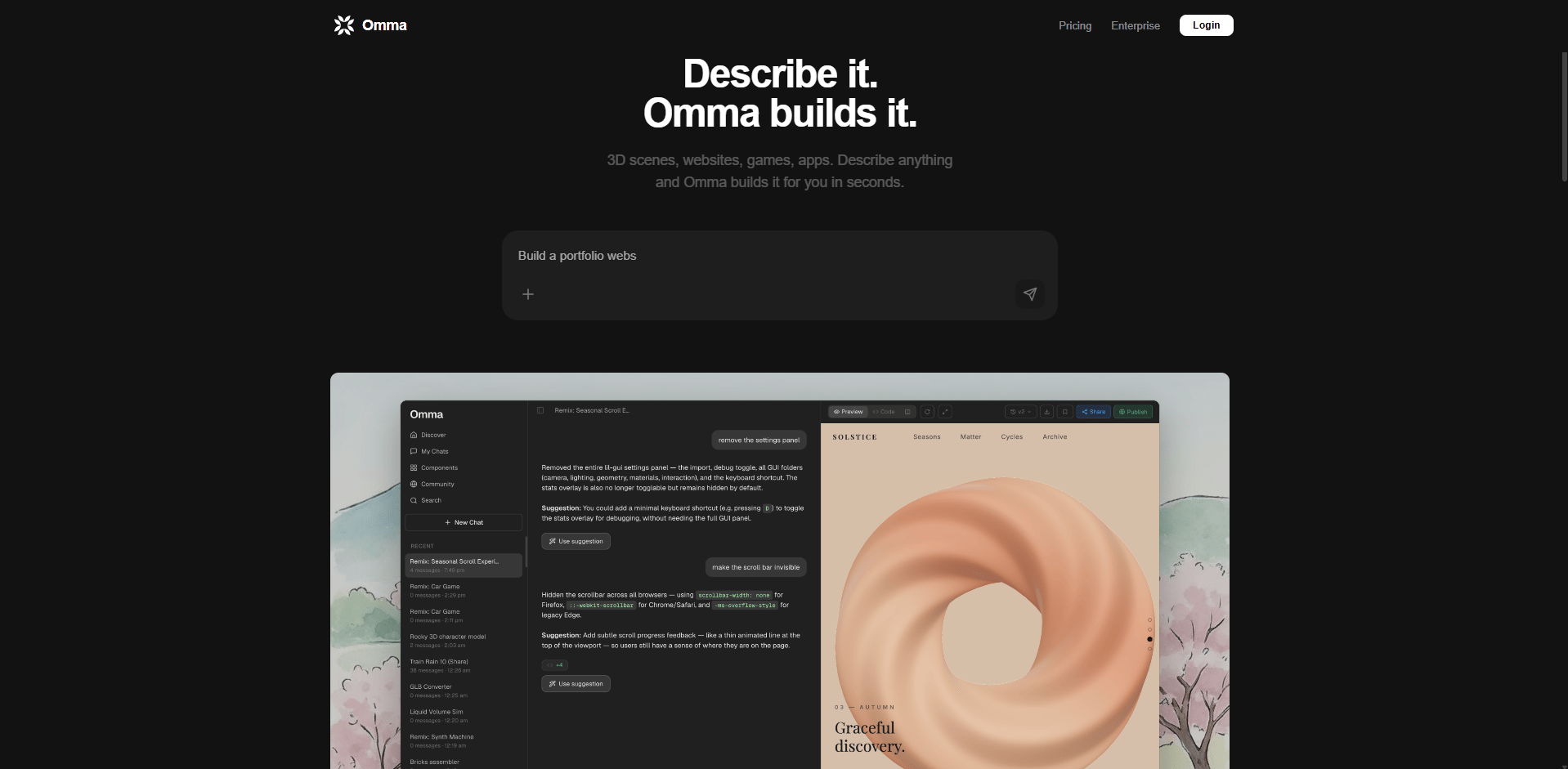Viewport: 1568px width, 769px height.
Task: Select the Matter nav item in the Solstice preview
Action: click(x=971, y=437)
